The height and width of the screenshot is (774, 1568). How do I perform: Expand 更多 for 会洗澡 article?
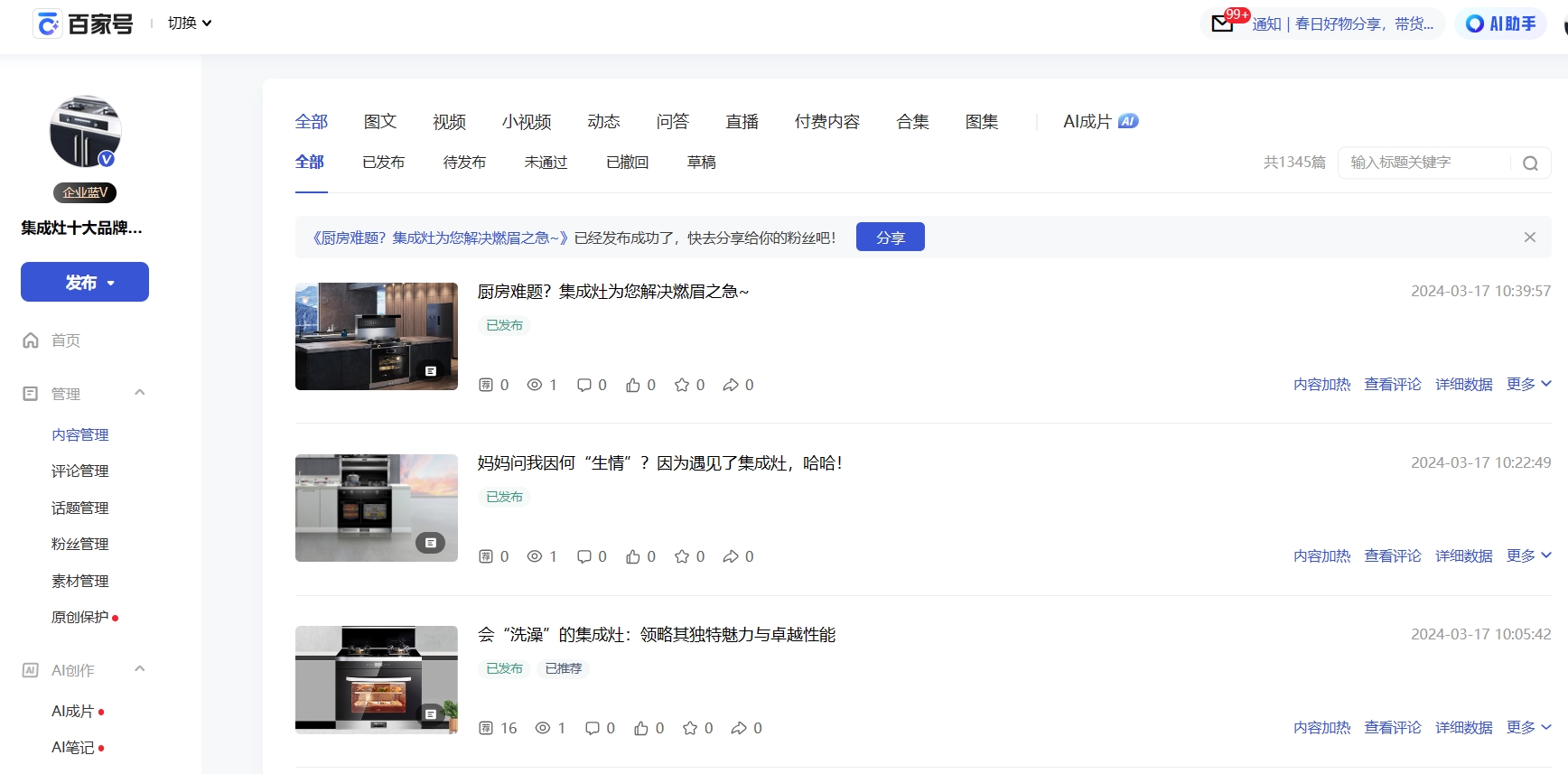[x=1529, y=727]
